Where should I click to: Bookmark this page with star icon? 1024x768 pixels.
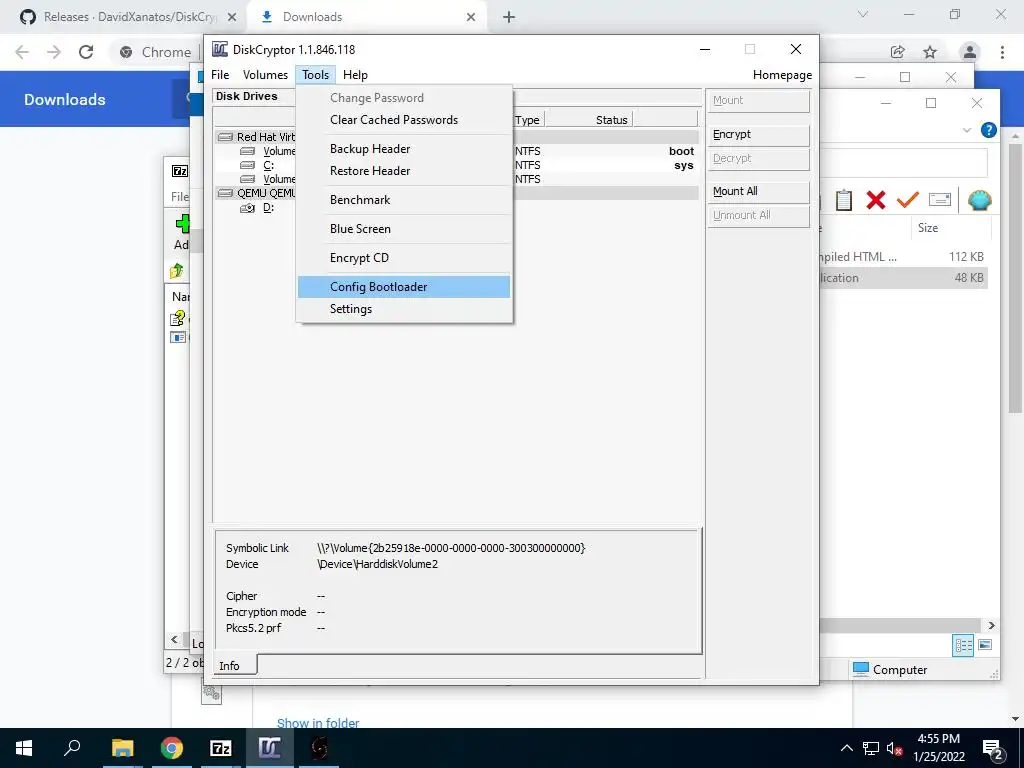tap(930, 52)
